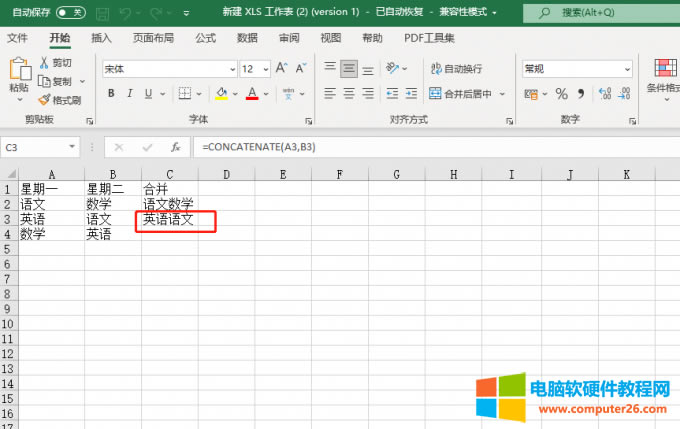Open the Insert (插入) tab
This screenshot has width=680, height=429.
pyautogui.click(x=101, y=38)
